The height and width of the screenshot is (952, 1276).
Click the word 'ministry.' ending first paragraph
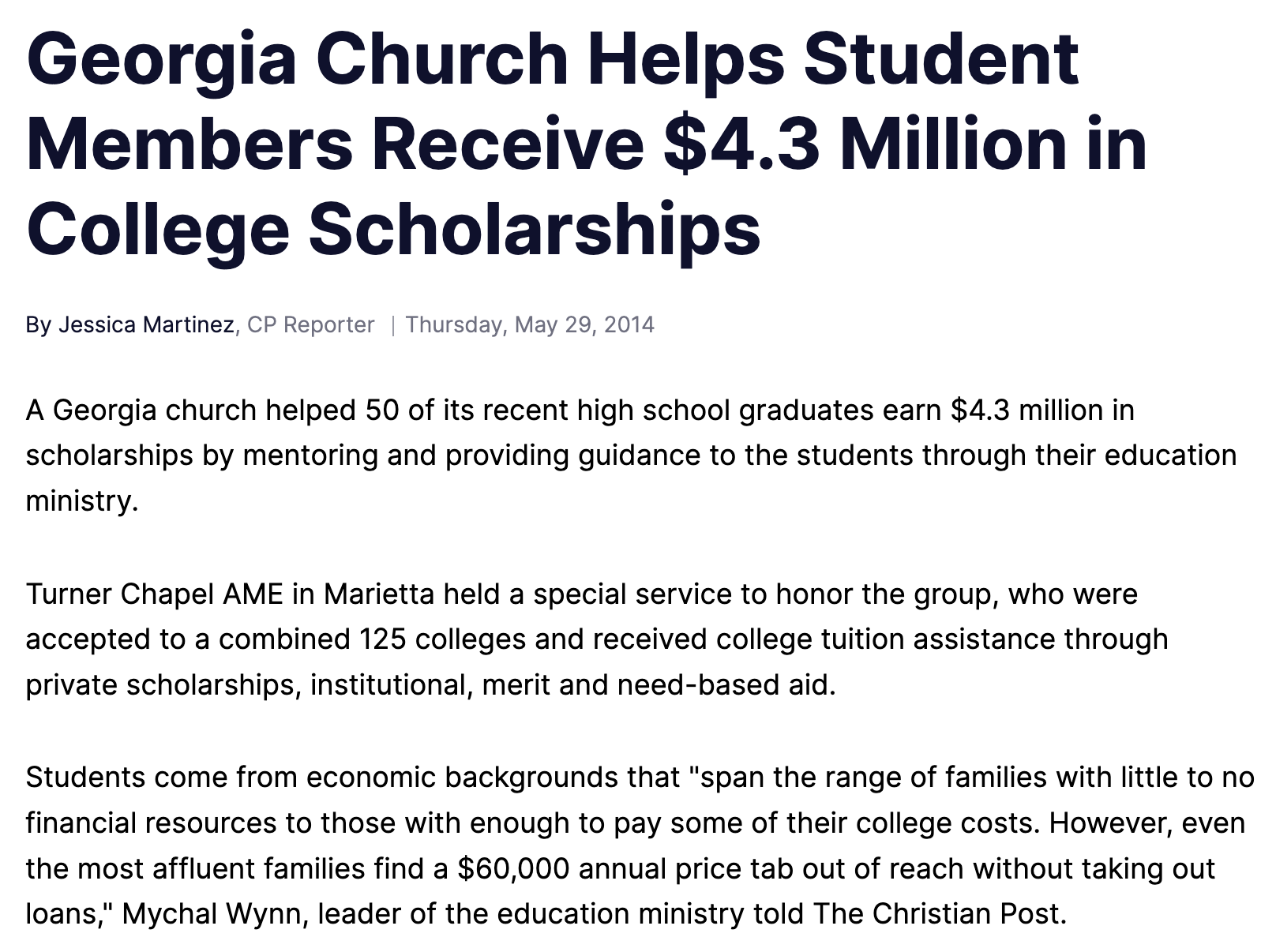(81, 500)
